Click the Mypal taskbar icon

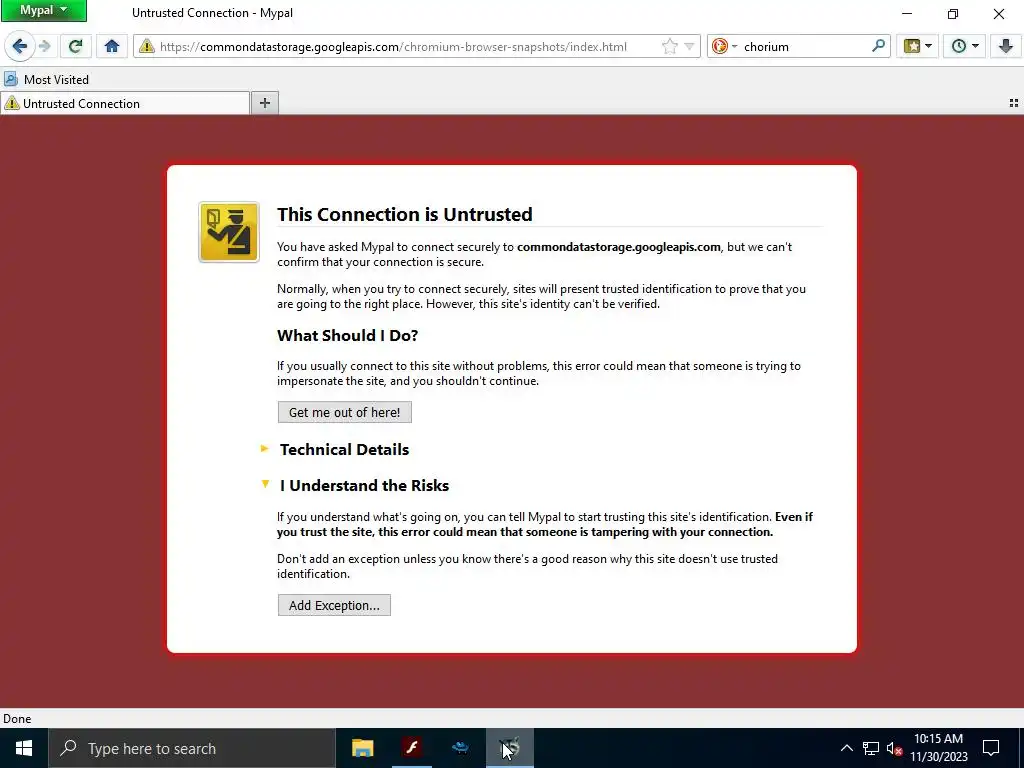click(510, 748)
